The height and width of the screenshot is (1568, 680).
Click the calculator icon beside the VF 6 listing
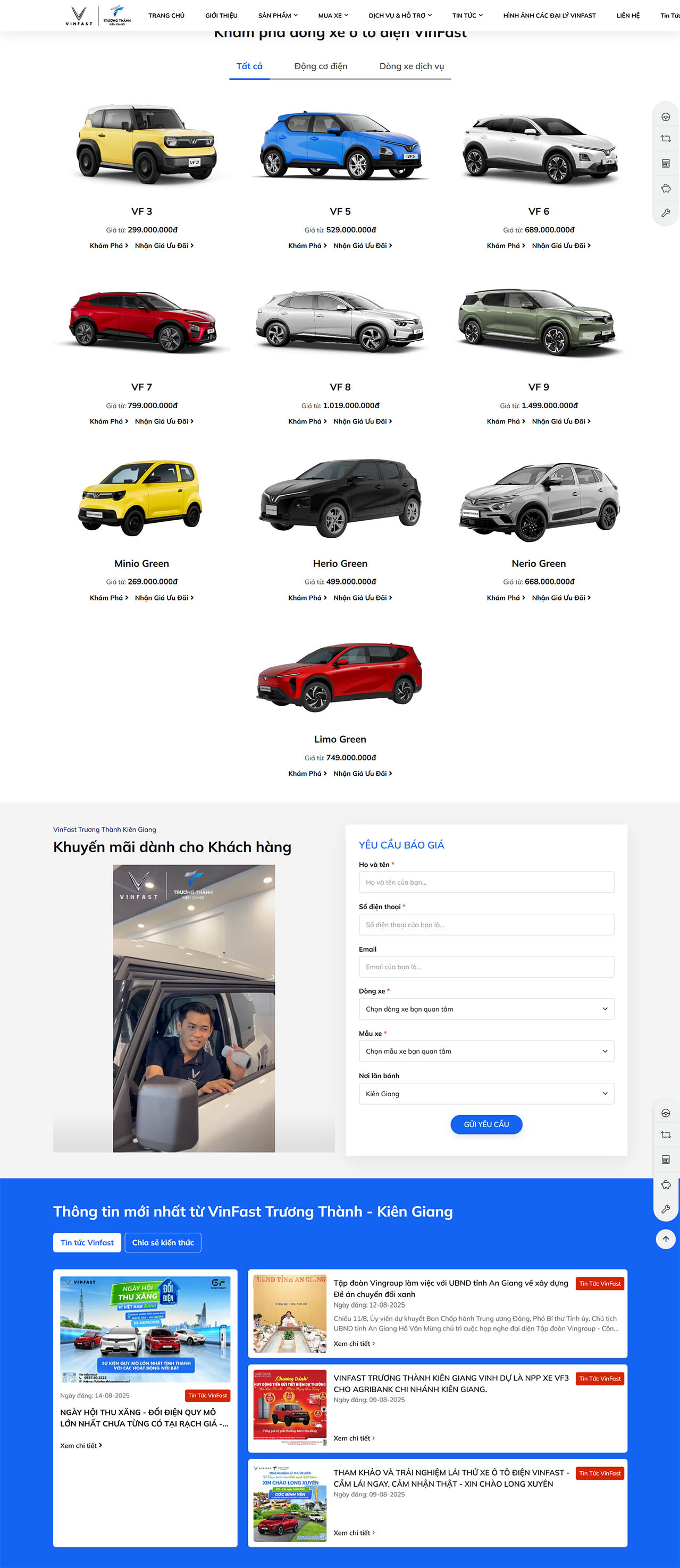pos(665,163)
